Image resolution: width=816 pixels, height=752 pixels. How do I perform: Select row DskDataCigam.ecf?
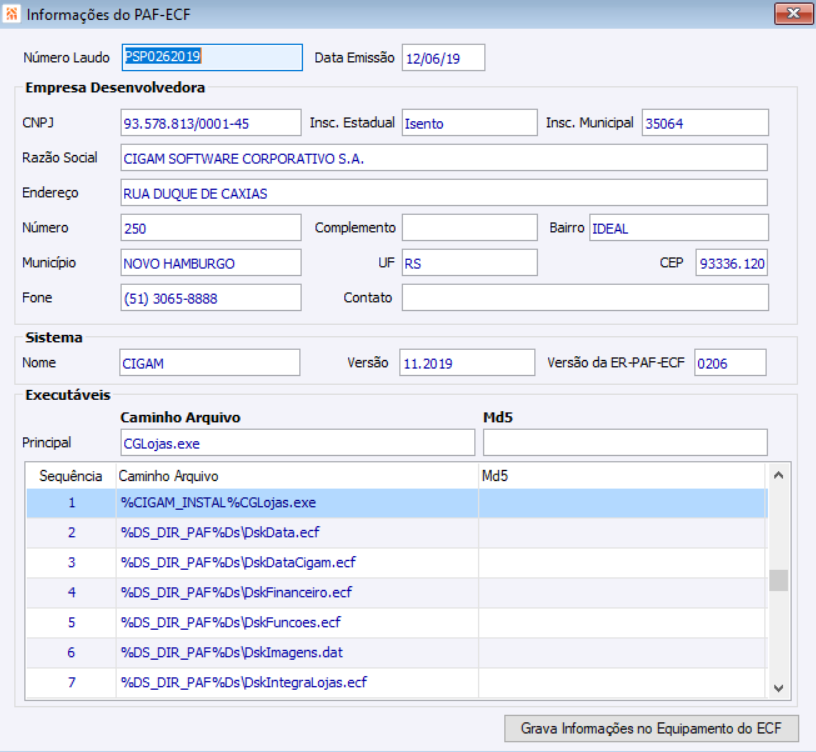(397, 563)
